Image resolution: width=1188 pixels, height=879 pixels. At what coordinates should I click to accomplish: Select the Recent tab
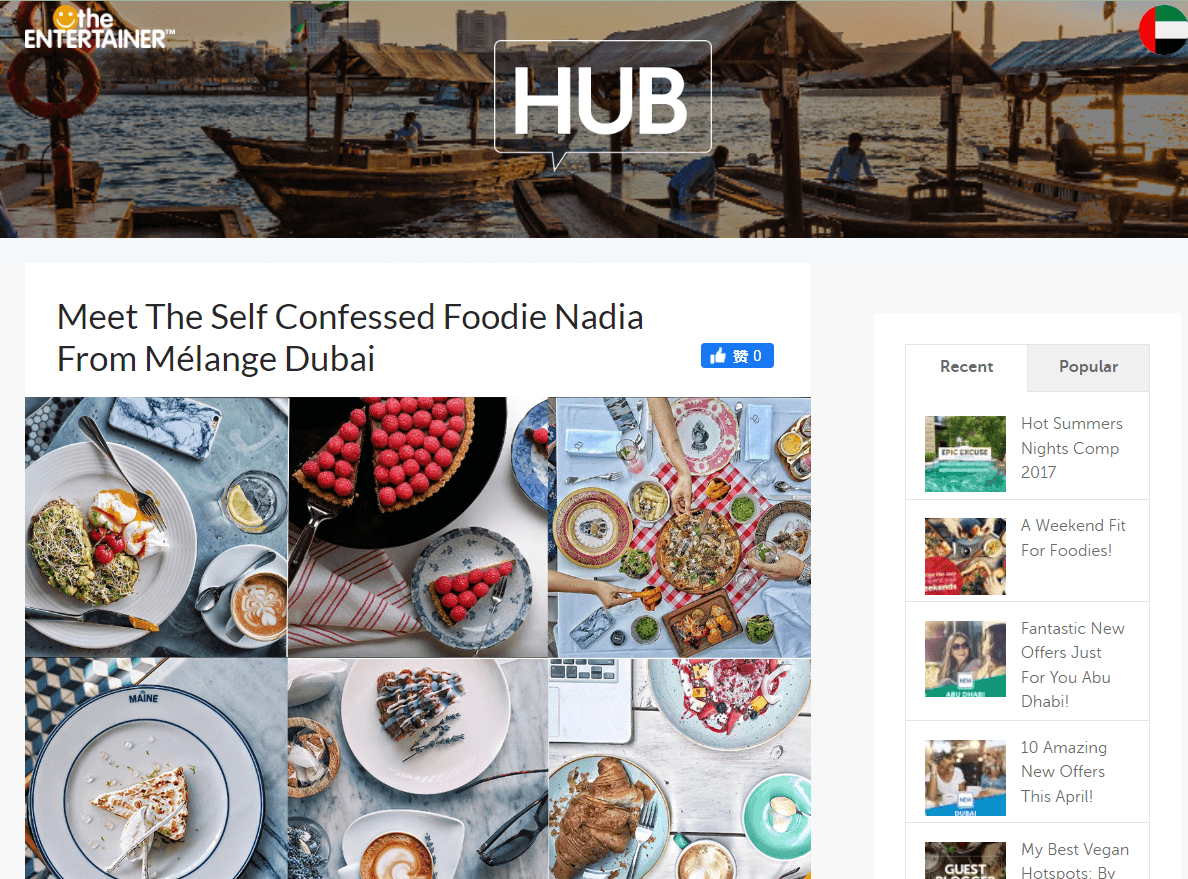click(966, 367)
